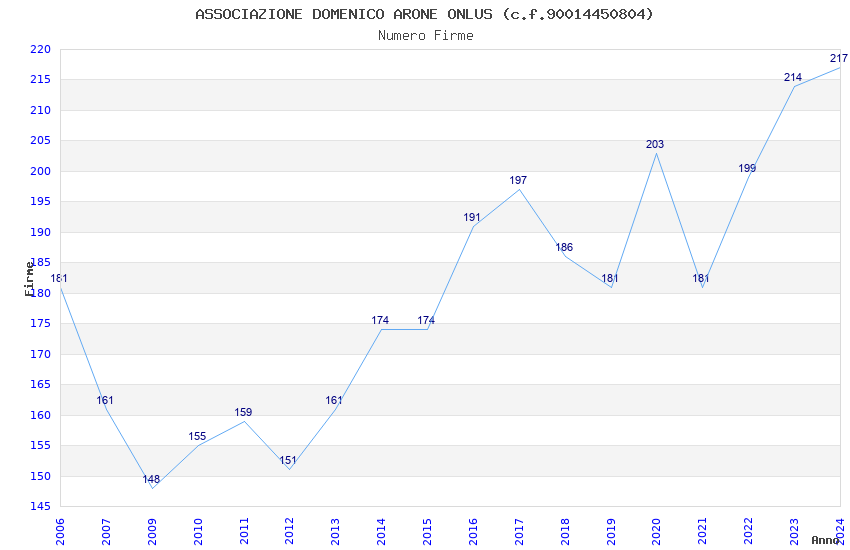Click the Anno axis label

click(x=825, y=540)
